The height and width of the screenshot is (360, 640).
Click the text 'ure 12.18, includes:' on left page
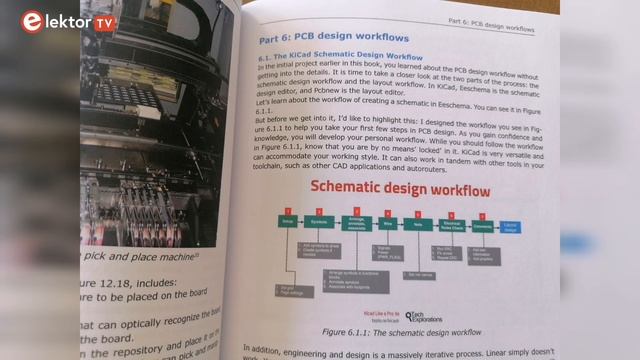click(x=128, y=283)
